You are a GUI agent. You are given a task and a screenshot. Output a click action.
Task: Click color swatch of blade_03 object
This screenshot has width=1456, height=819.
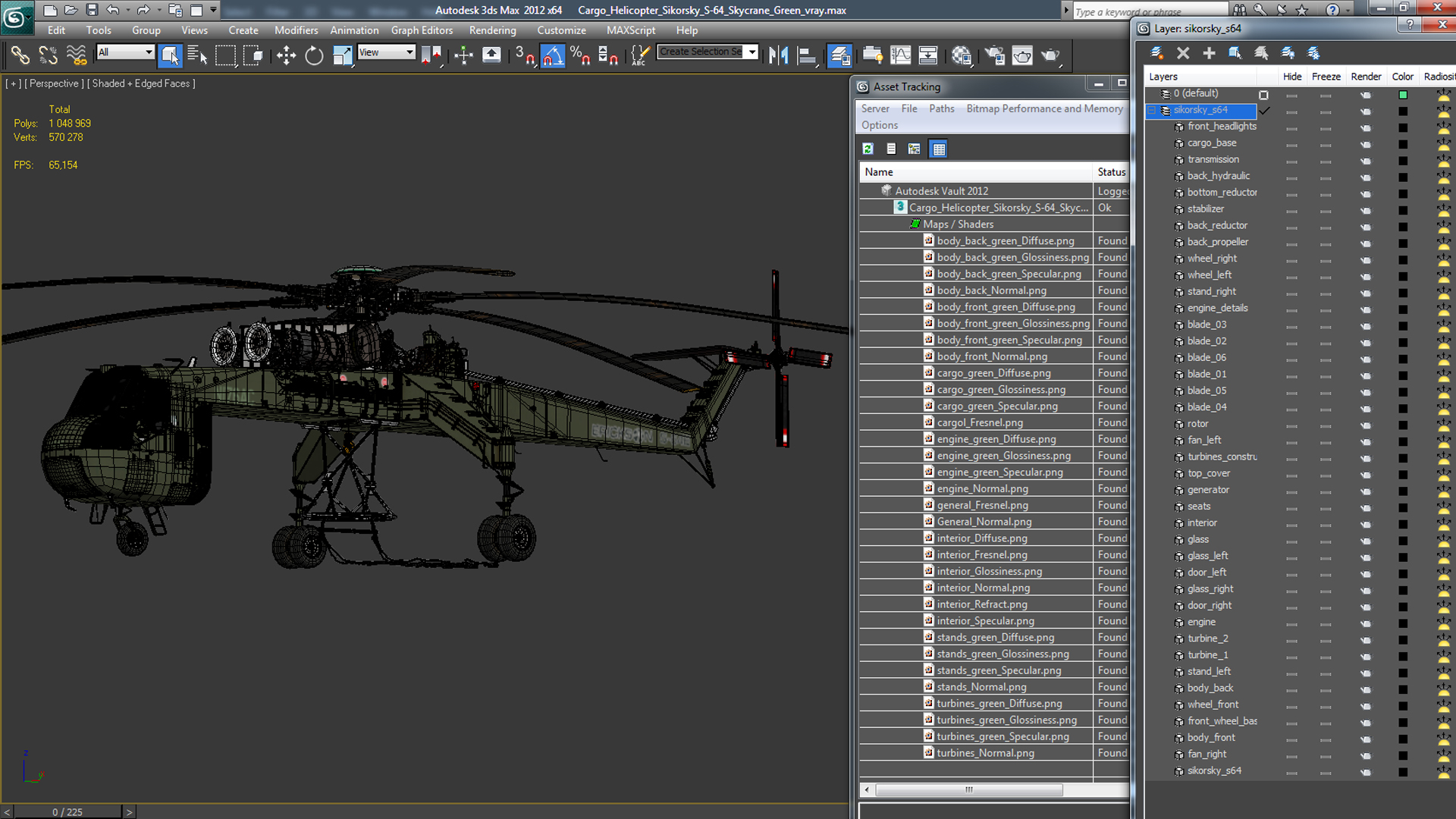click(1403, 326)
